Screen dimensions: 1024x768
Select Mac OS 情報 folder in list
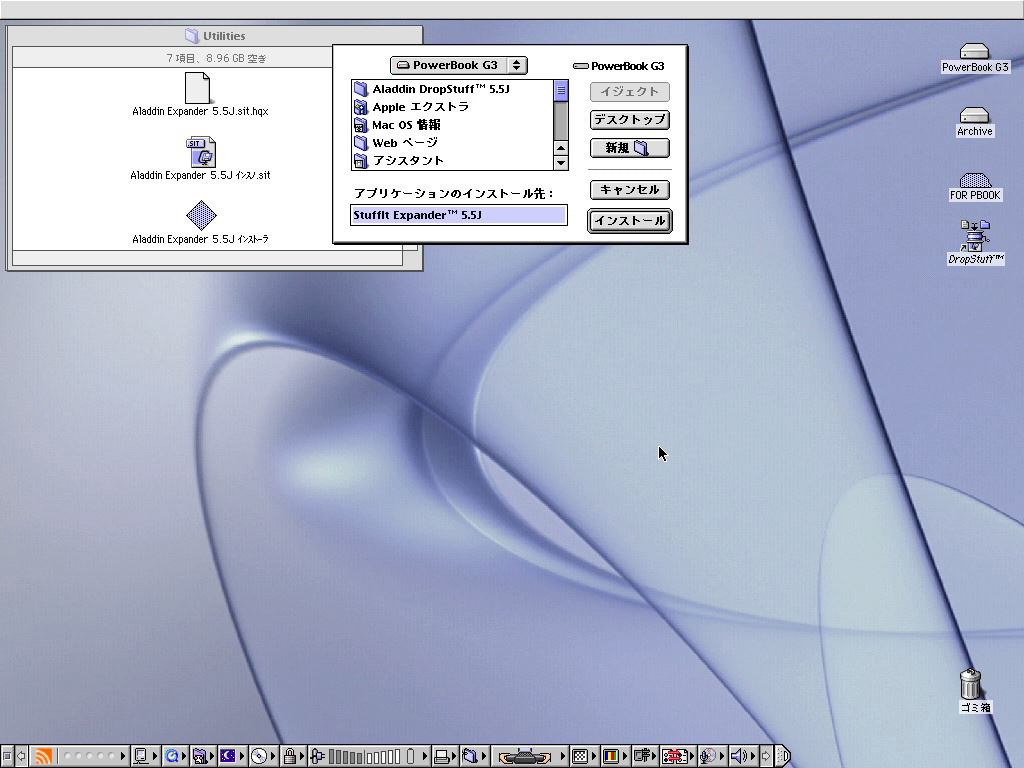[452, 124]
